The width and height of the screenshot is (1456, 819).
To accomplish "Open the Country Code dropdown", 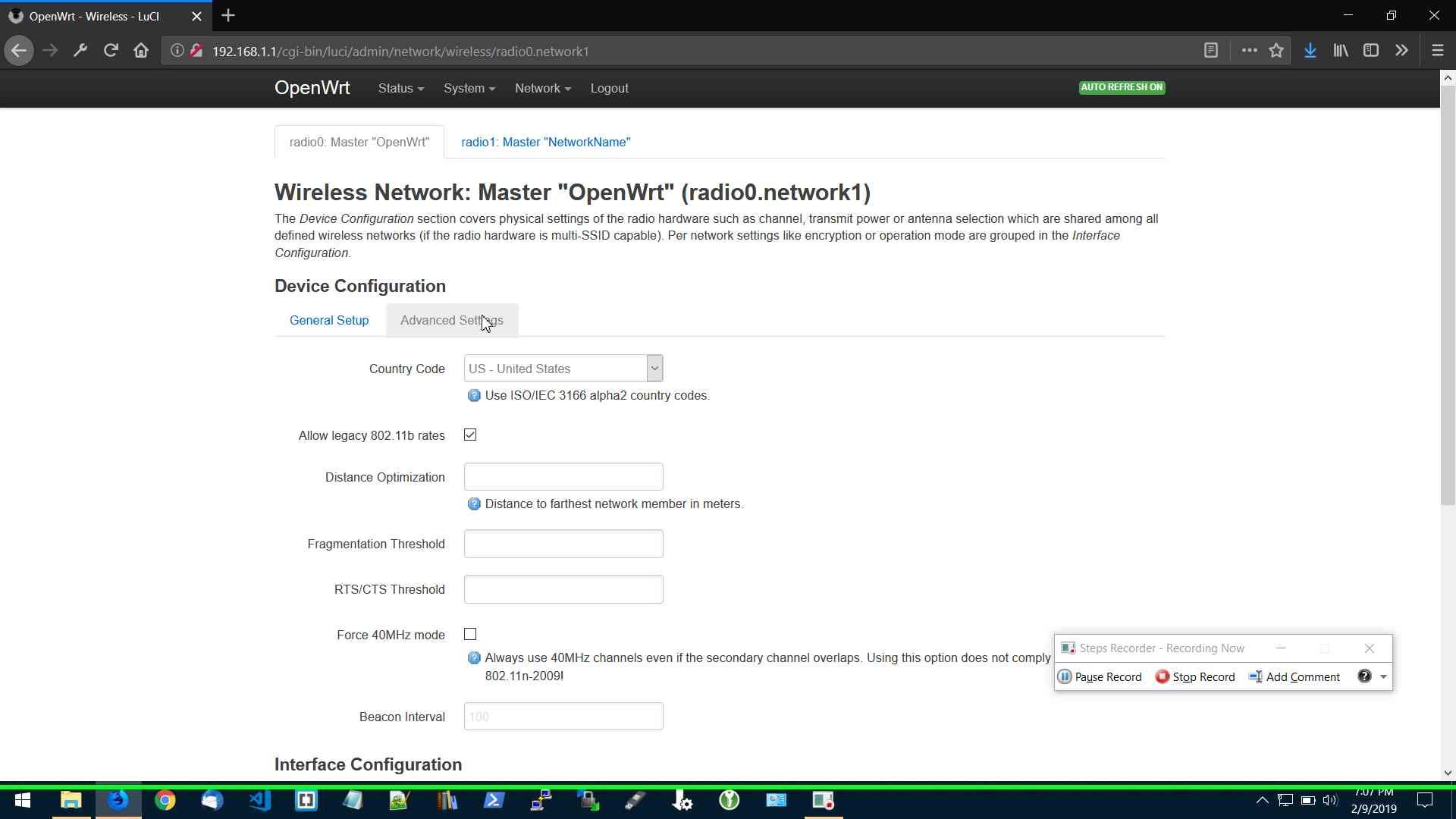I will click(x=654, y=368).
